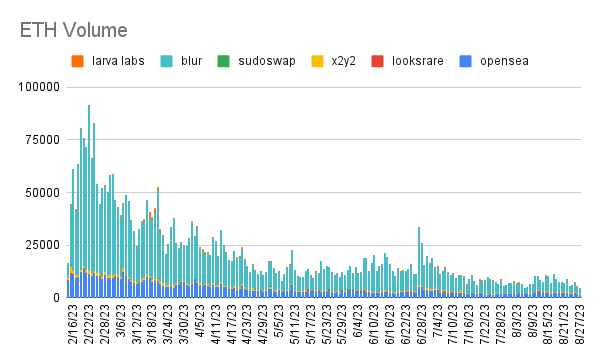Screen dimensions: 600x363
Task: Click the 3/18/23 x-axis date label
Action: [x=152, y=324]
